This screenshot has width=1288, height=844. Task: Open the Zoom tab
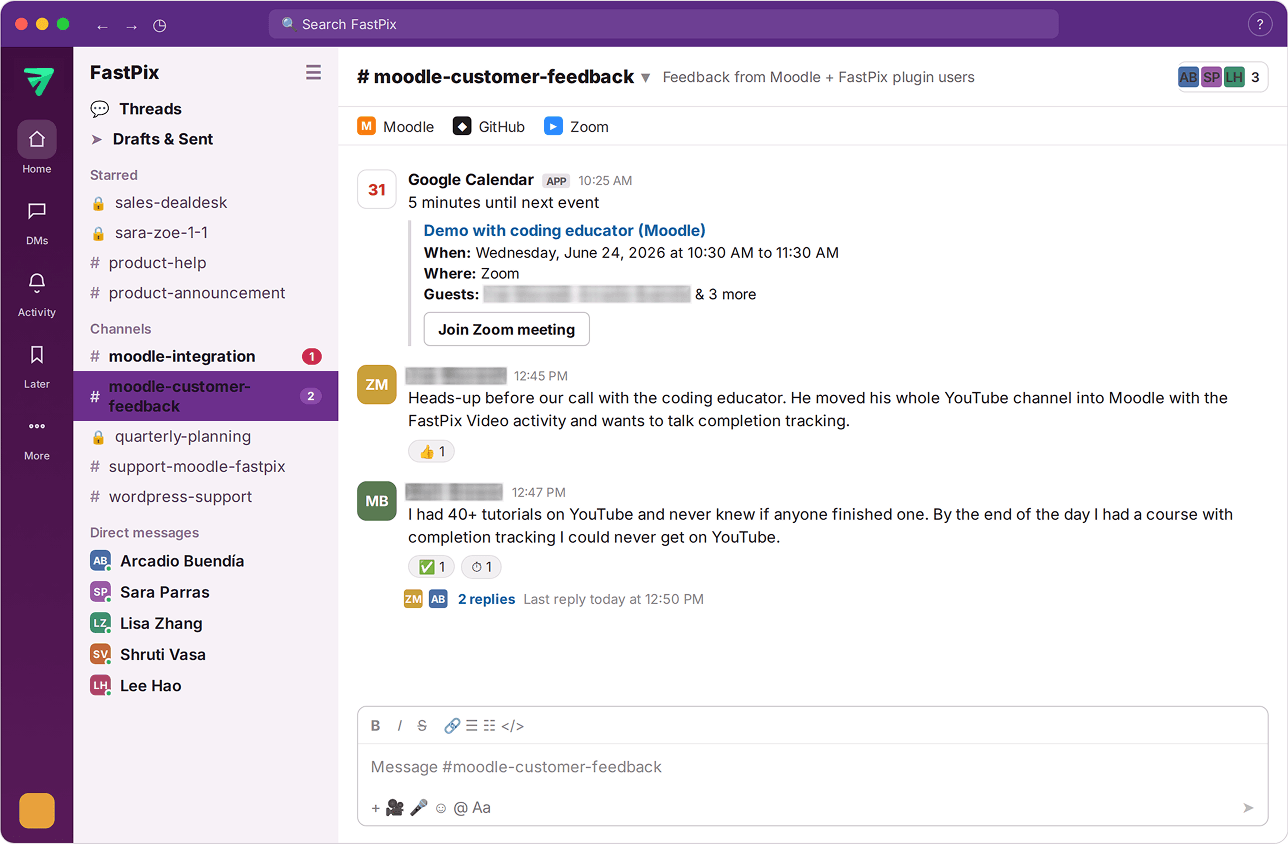tap(577, 127)
